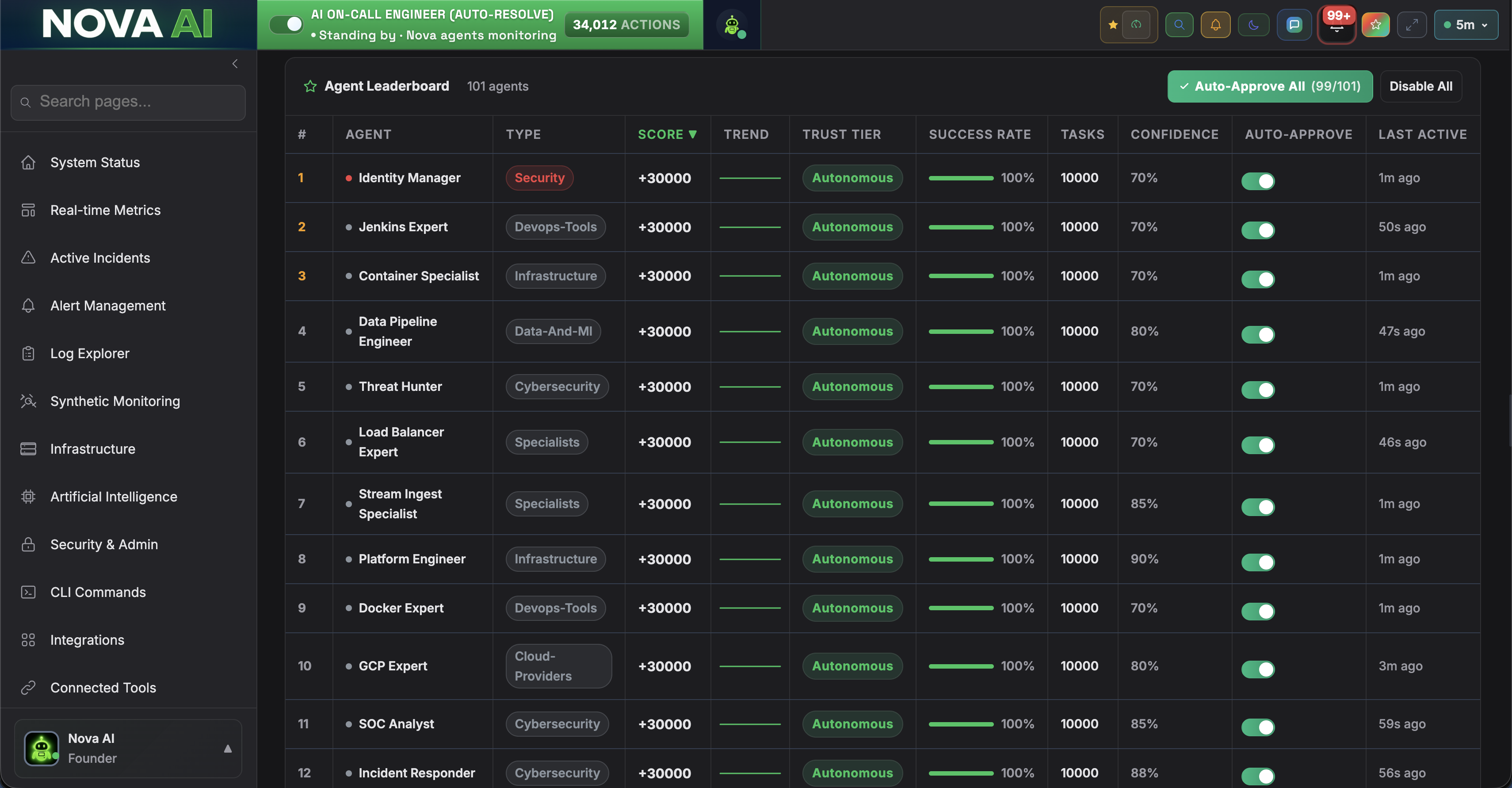
Task: Click the 34,012 ACTIONS badge
Action: coord(626,25)
